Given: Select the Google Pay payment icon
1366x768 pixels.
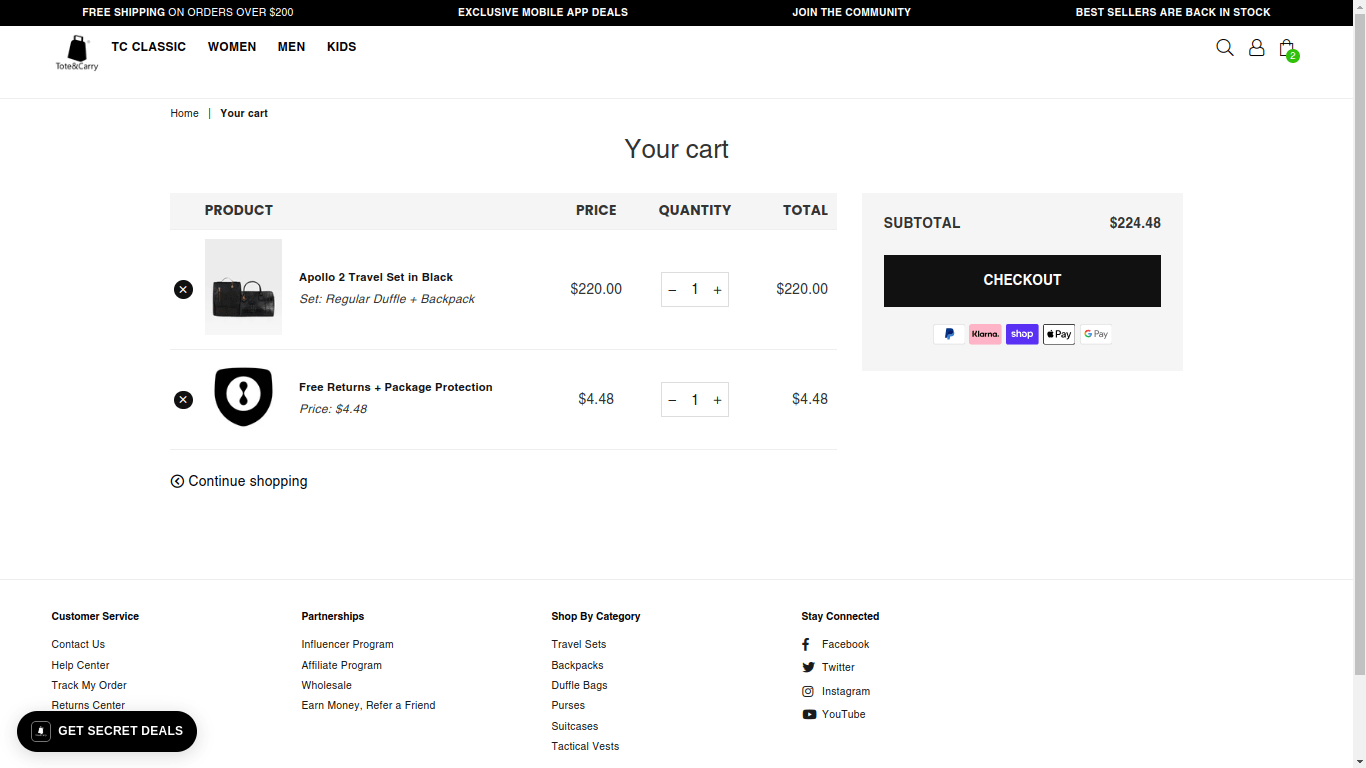Looking at the screenshot, I should [x=1096, y=334].
